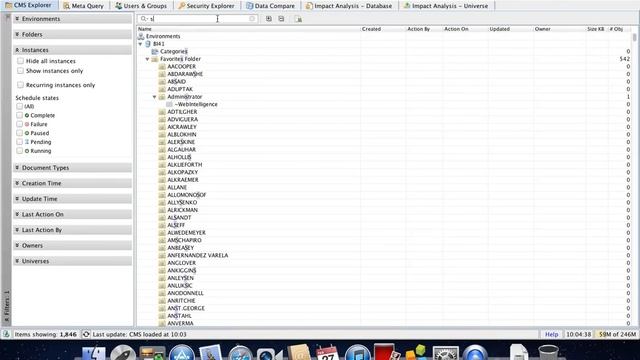Click the memory usage 59M of 246M indicator
Image resolution: width=640 pixels, height=360 pixels.
[617, 334]
